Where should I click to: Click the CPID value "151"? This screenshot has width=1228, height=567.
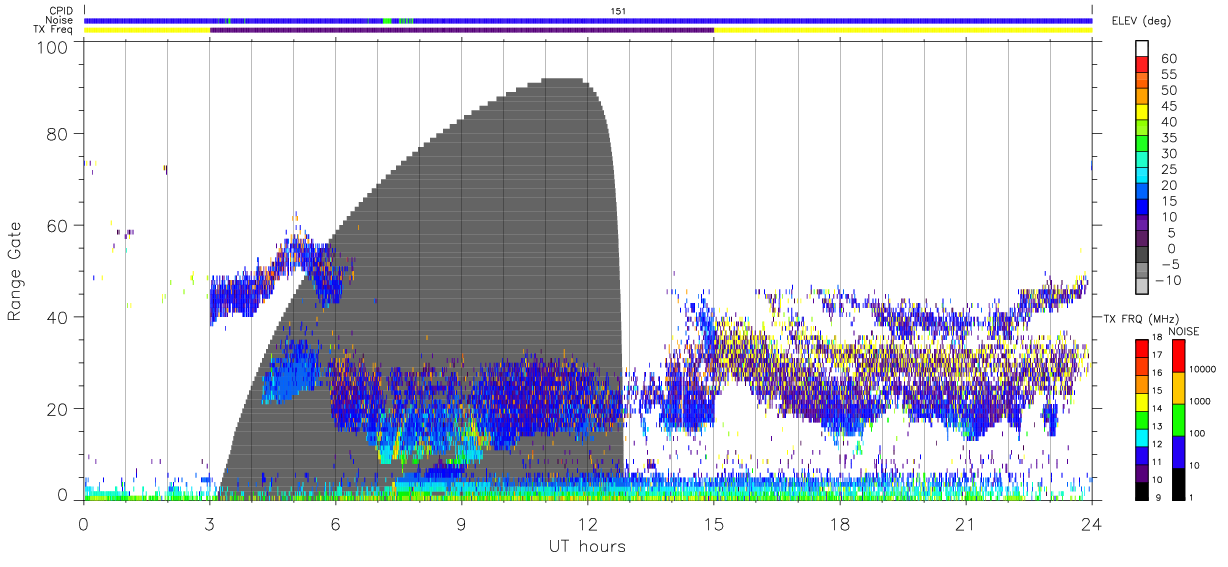pyautogui.click(x=619, y=11)
